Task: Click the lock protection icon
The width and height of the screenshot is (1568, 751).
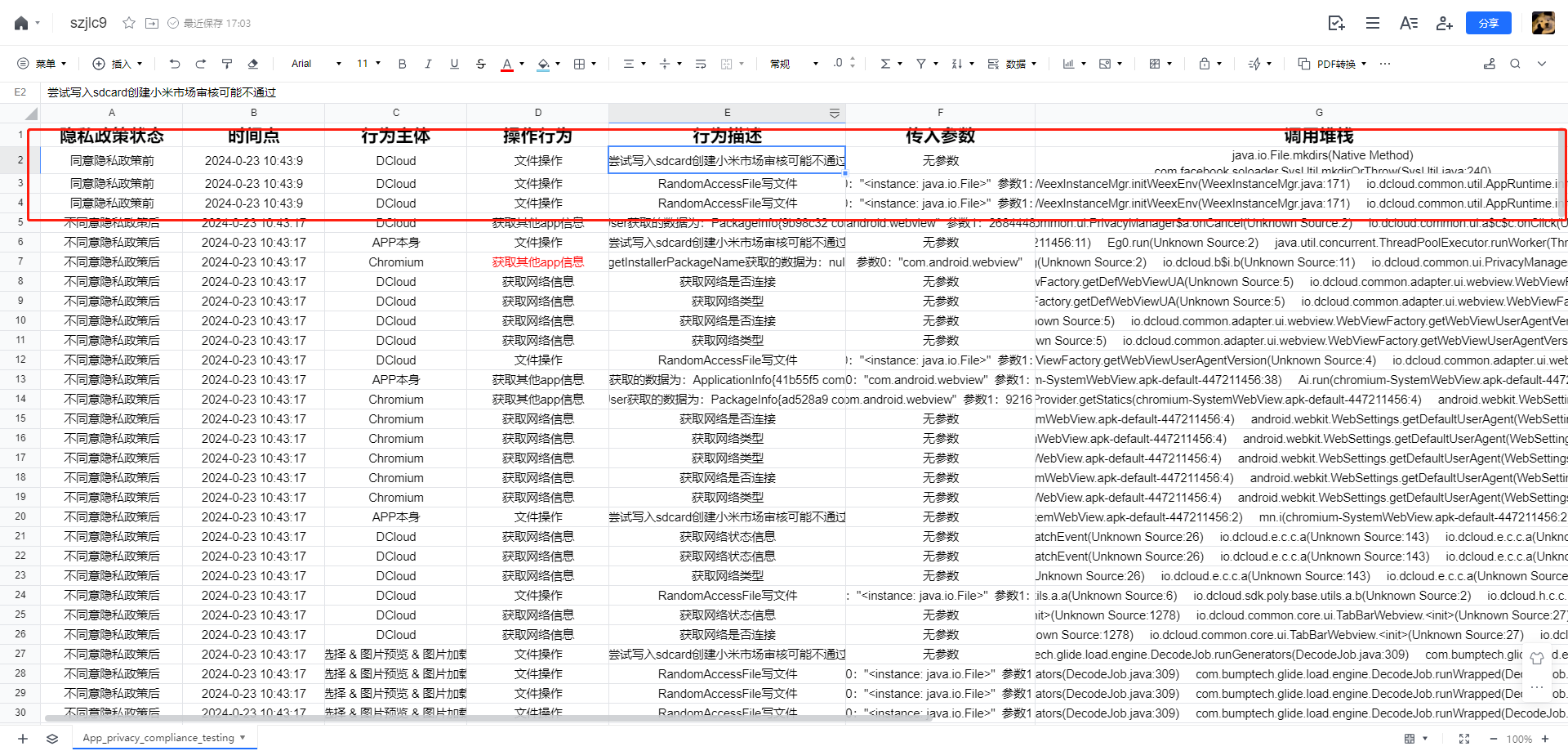Action: tap(1205, 64)
